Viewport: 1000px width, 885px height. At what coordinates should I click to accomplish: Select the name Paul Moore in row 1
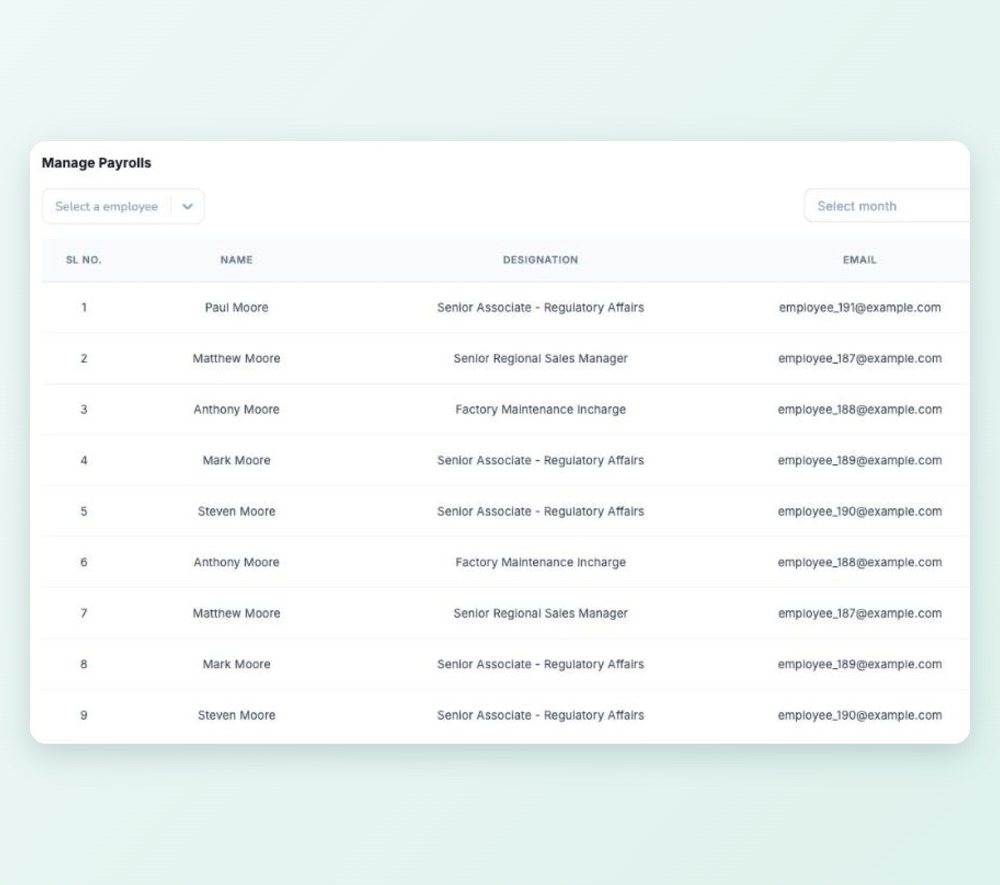tap(237, 307)
